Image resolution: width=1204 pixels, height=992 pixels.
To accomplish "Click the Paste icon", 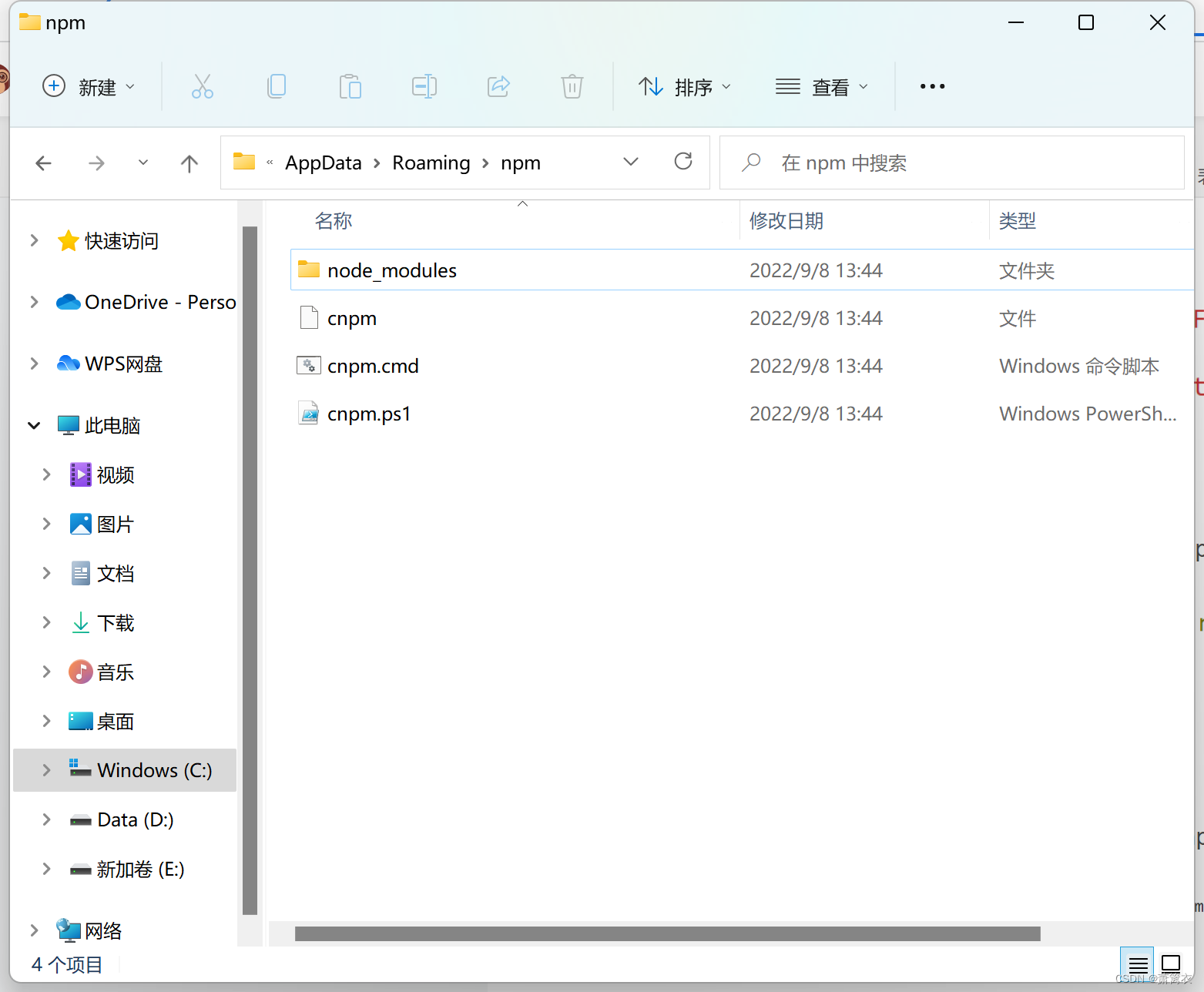I will tap(350, 86).
